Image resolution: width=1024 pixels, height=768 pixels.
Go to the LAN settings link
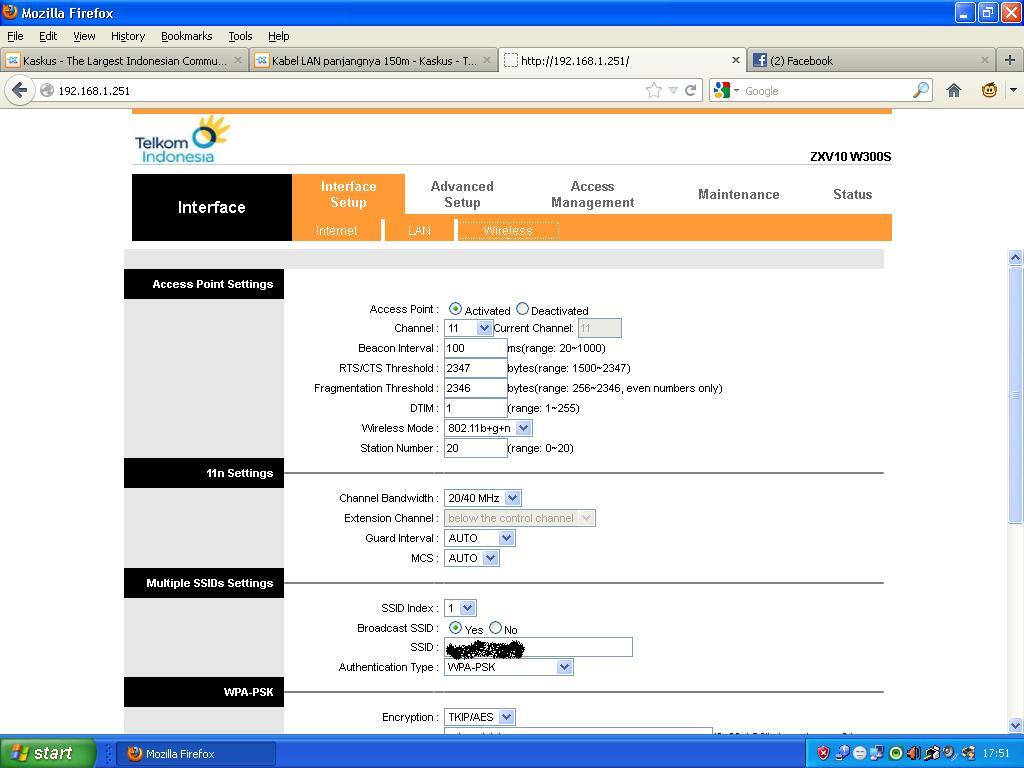(x=419, y=230)
